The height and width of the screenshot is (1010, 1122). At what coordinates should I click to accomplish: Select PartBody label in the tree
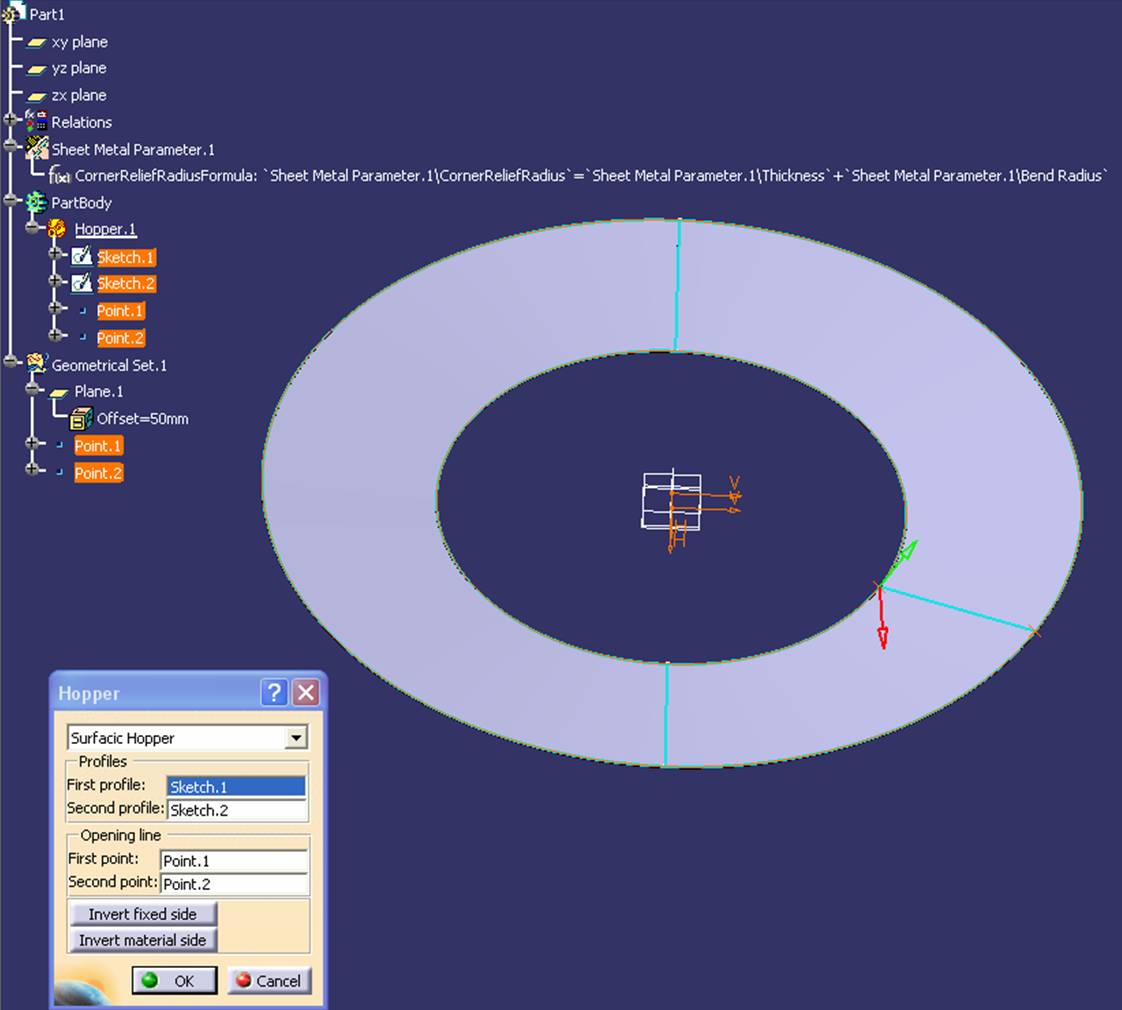point(82,203)
